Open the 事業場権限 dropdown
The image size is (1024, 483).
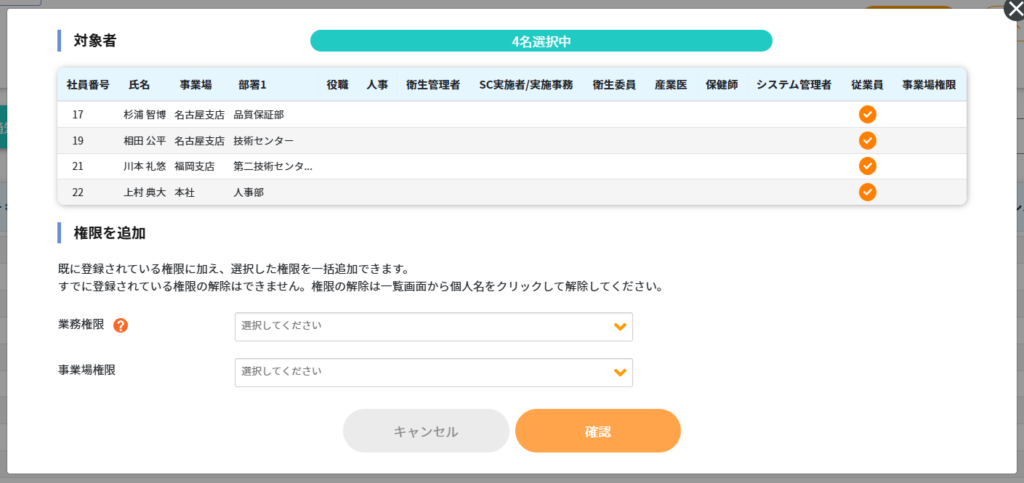point(434,372)
